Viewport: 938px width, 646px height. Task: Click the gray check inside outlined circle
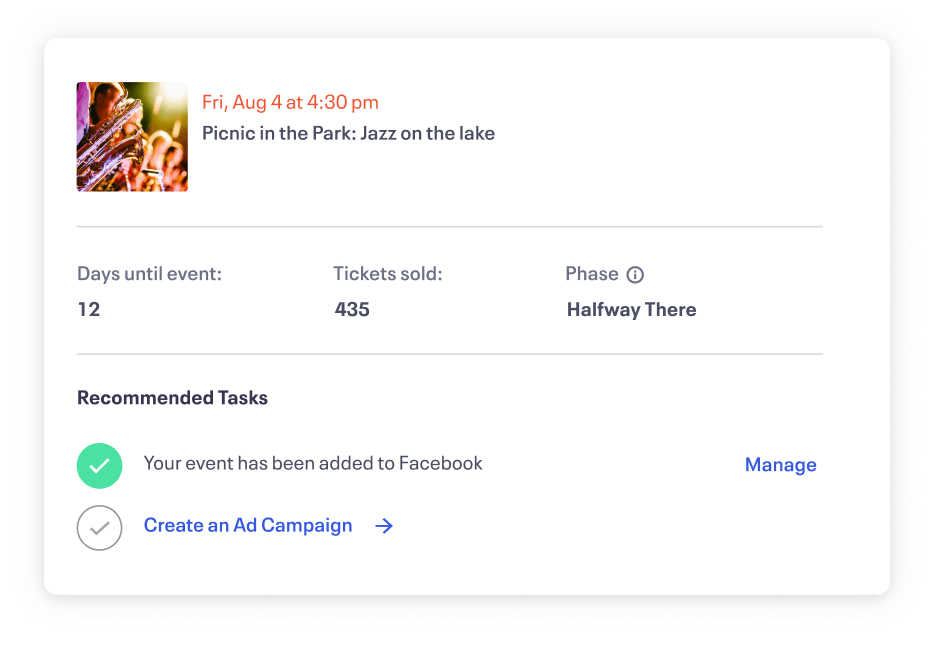(99, 528)
